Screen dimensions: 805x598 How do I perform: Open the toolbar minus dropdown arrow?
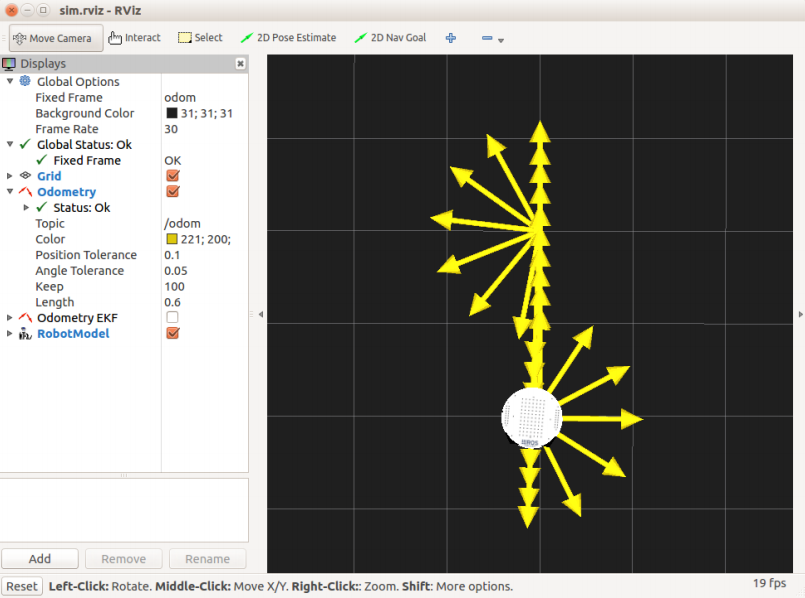tap(501, 40)
